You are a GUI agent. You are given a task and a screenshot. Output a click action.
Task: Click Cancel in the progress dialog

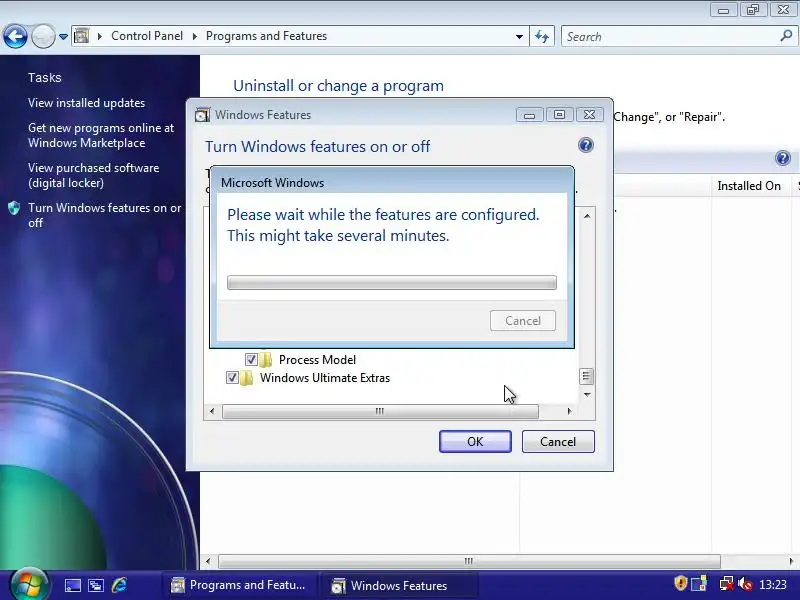523,320
